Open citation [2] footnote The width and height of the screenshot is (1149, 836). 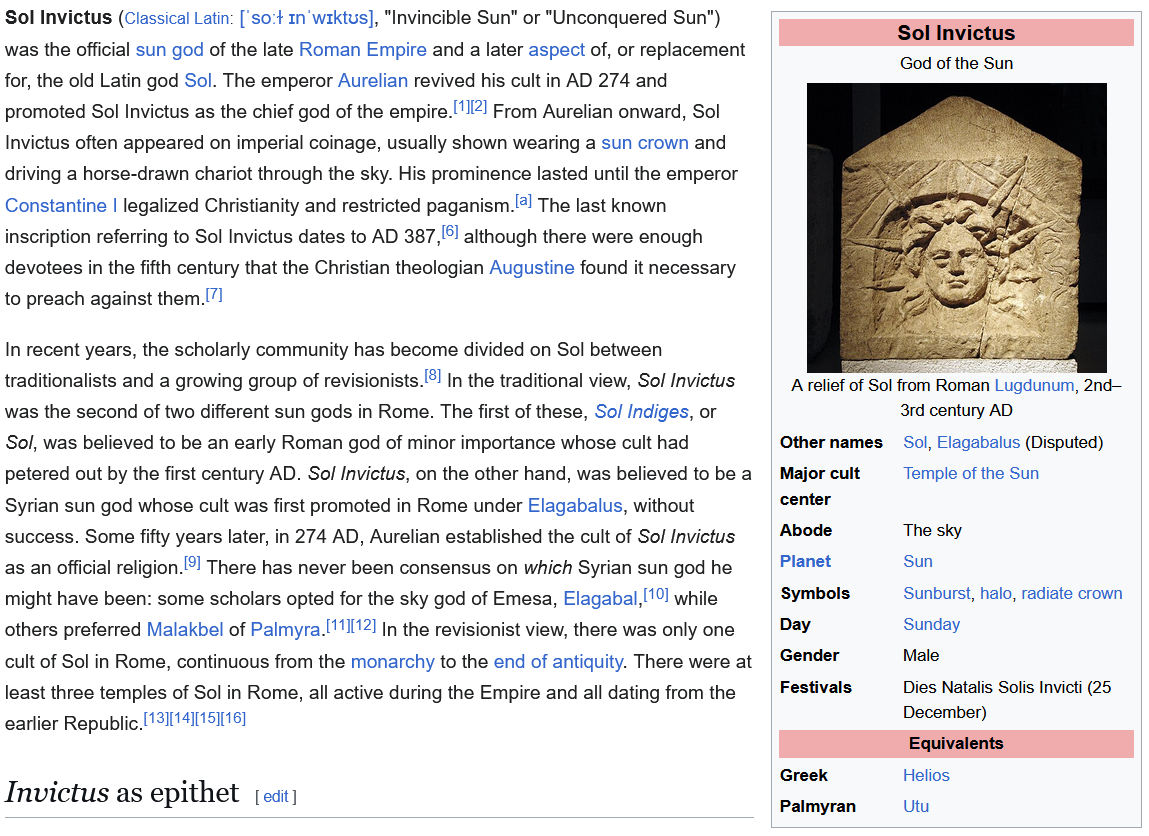click(x=479, y=107)
